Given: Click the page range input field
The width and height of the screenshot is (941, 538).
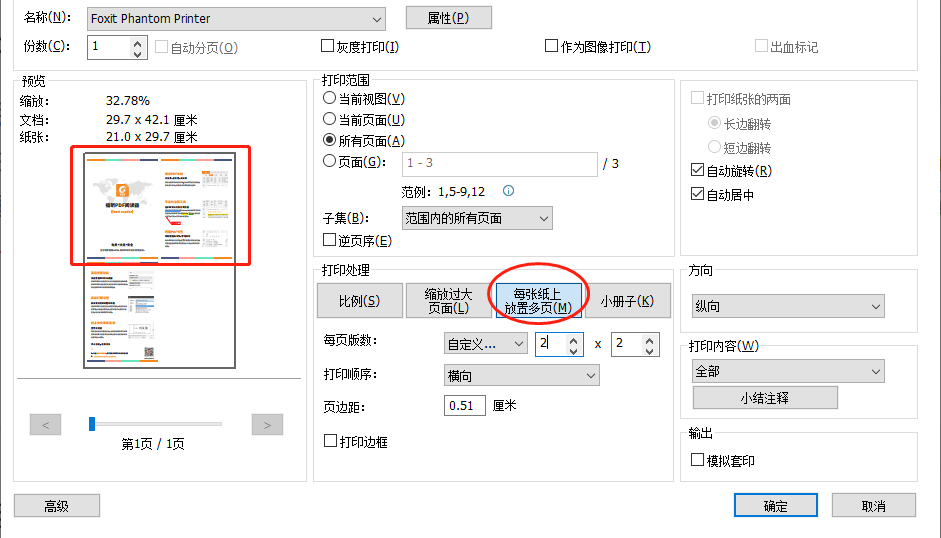Looking at the screenshot, I should point(500,163).
